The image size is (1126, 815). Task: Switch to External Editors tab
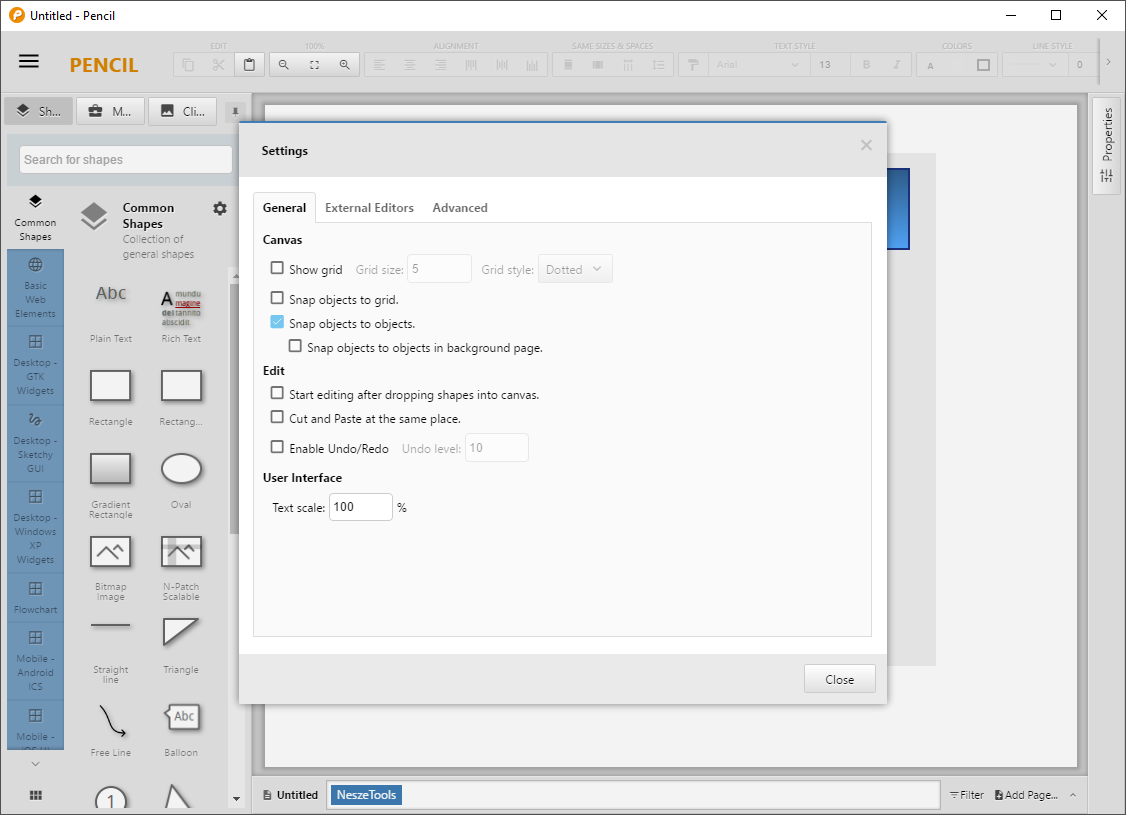[x=369, y=208]
